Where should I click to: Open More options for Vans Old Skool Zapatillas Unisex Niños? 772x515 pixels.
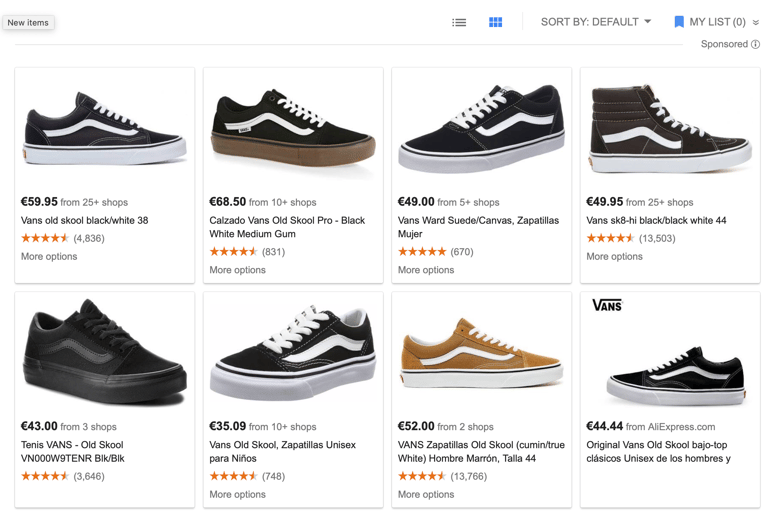click(237, 494)
